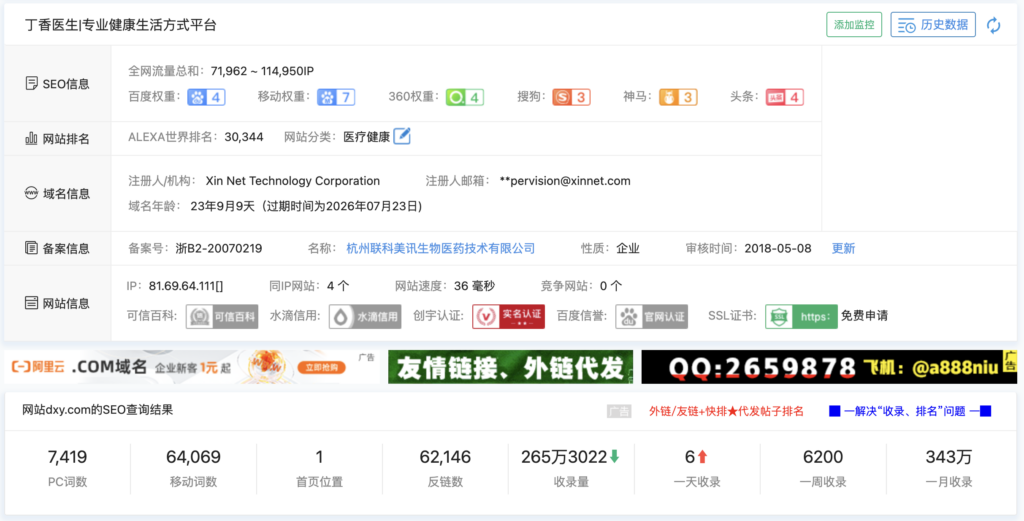Click PC词数 value 7,419

pyautogui.click(x=67, y=457)
